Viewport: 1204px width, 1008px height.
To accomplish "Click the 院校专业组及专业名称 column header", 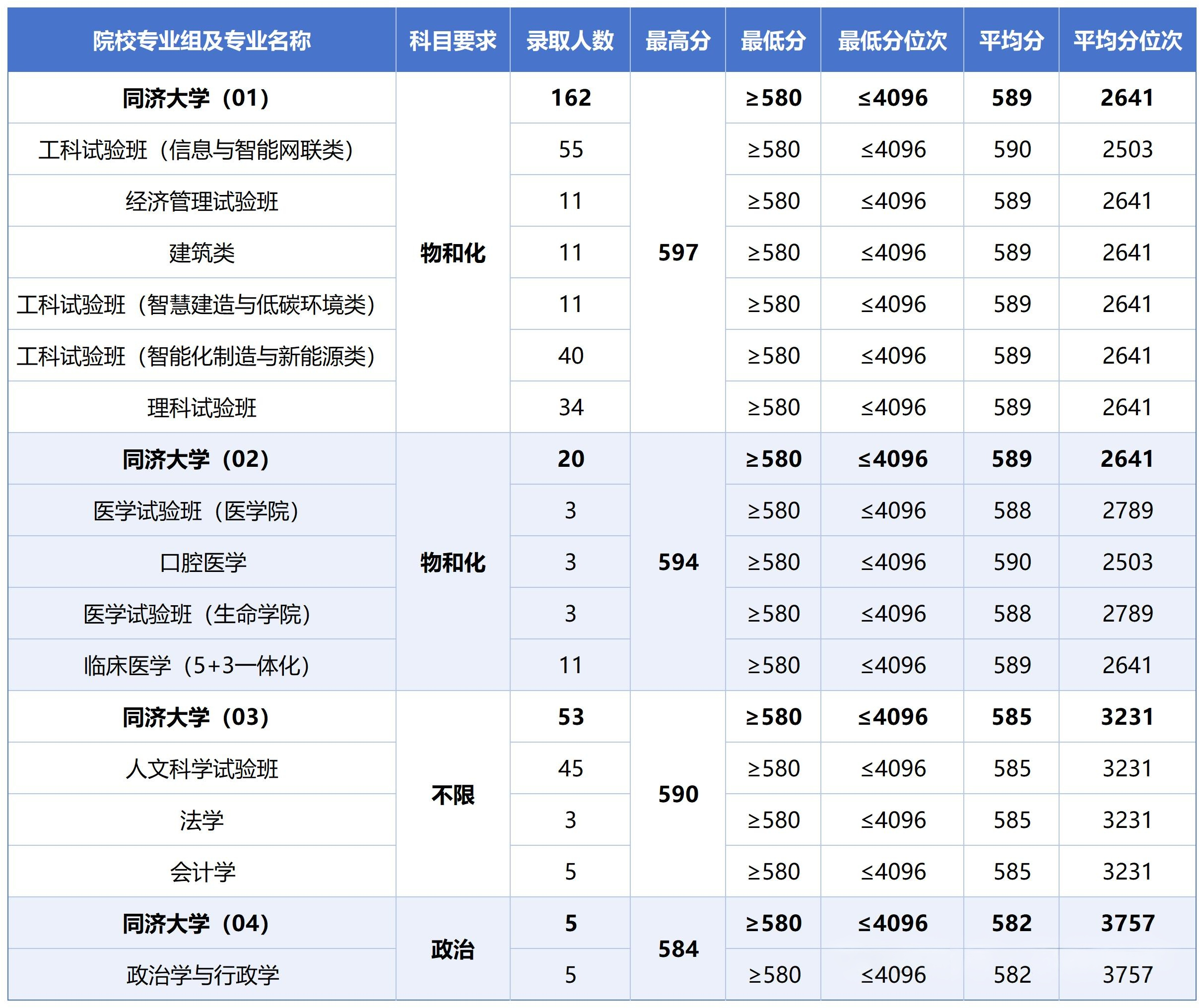I will (201, 41).
